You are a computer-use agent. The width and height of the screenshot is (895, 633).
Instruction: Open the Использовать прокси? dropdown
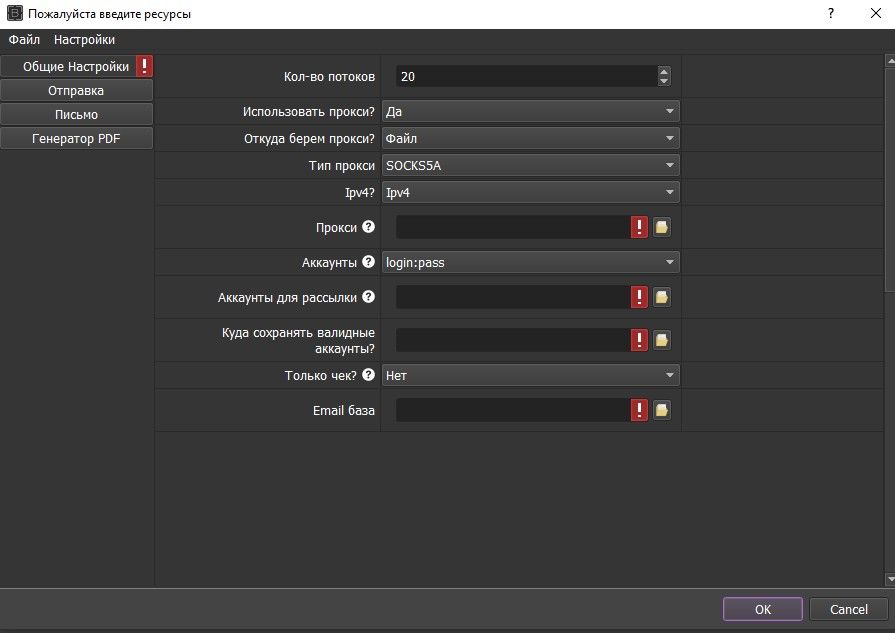click(x=531, y=110)
